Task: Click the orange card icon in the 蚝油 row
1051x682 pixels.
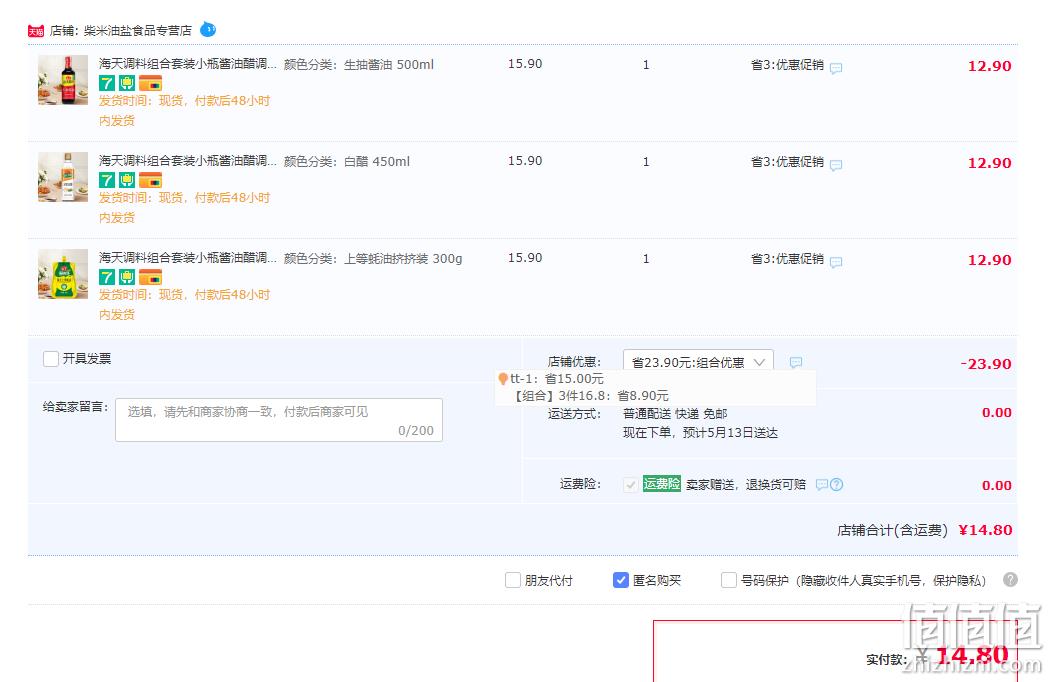Action: [x=150, y=277]
